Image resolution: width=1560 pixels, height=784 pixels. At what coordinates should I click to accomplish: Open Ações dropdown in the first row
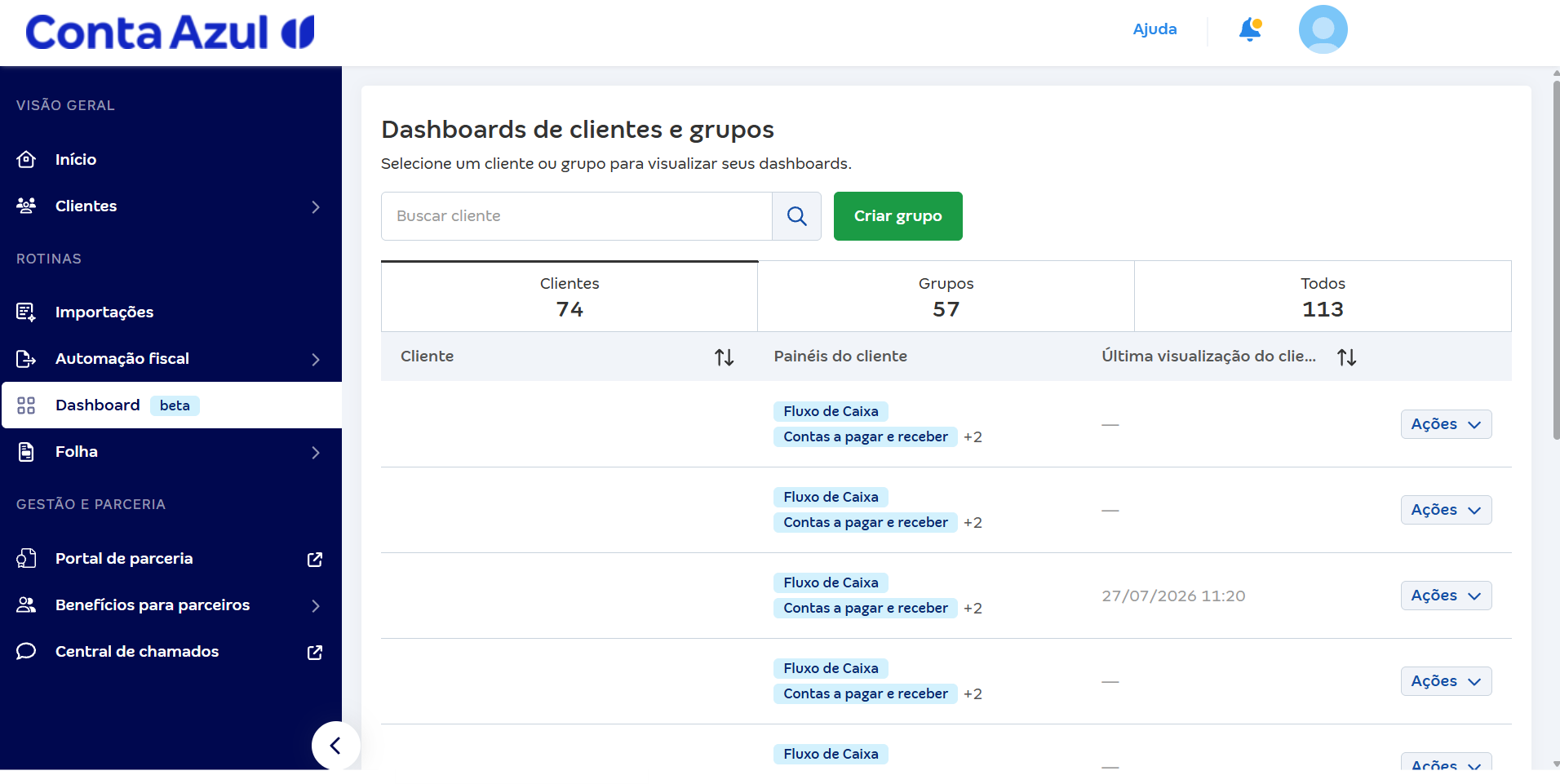click(1446, 424)
